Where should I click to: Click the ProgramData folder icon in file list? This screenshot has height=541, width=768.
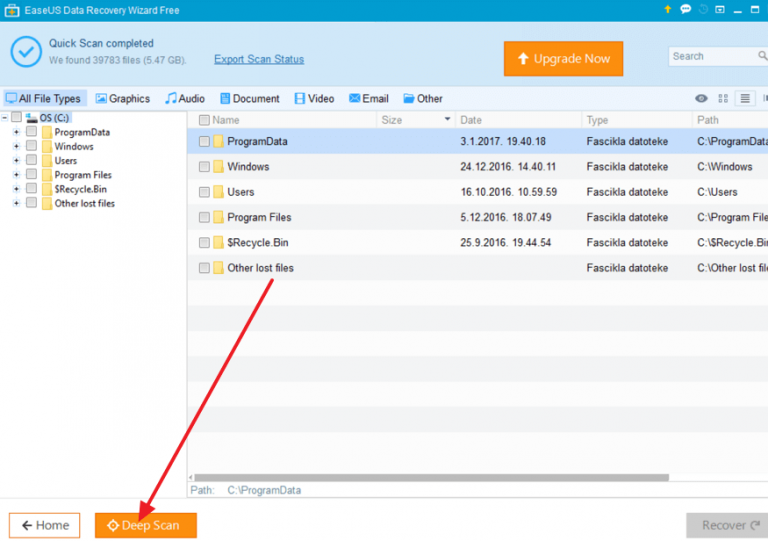pos(218,141)
